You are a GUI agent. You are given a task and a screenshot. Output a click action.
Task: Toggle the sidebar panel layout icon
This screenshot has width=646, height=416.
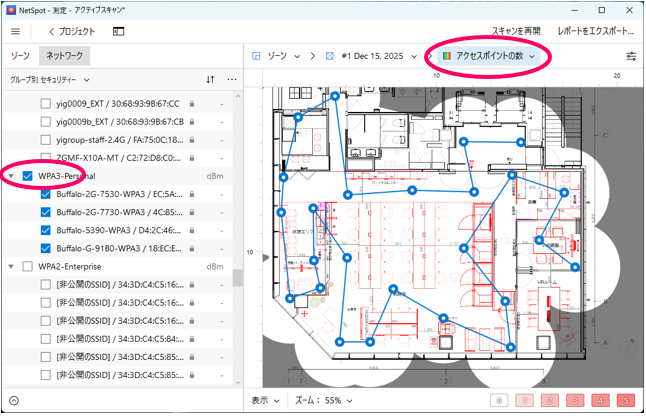coord(118,32)
